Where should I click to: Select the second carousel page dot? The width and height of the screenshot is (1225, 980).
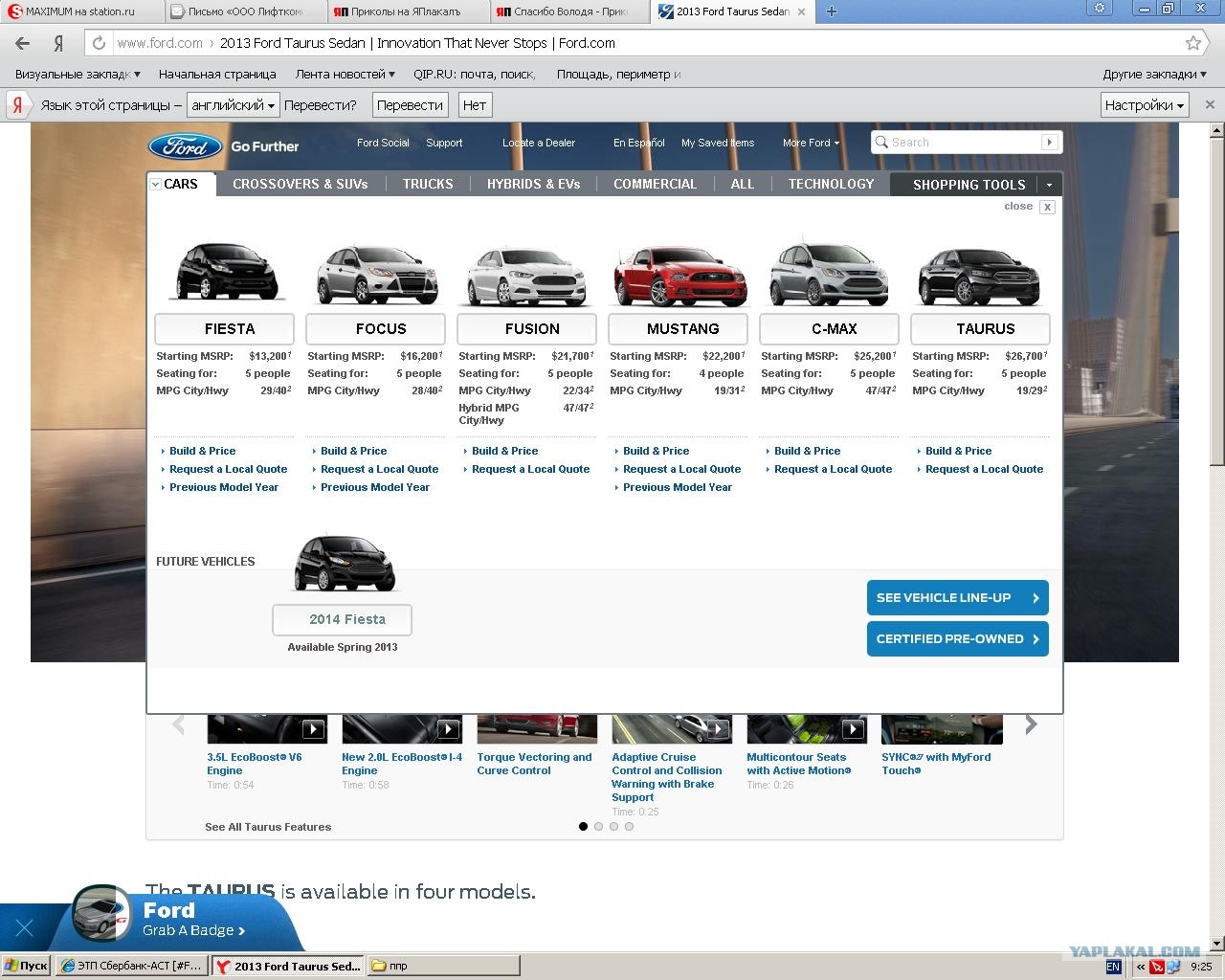tap(598, 826)
